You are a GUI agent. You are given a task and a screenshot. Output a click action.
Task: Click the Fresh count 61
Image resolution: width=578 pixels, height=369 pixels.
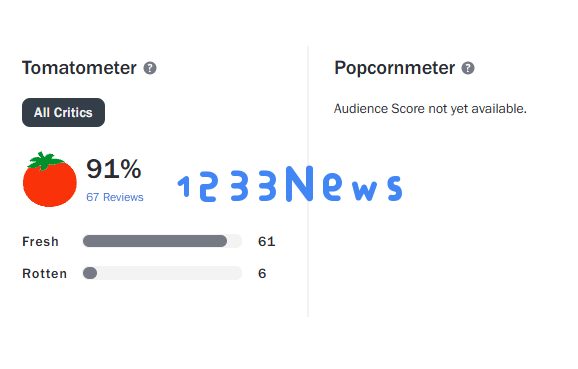267,241
